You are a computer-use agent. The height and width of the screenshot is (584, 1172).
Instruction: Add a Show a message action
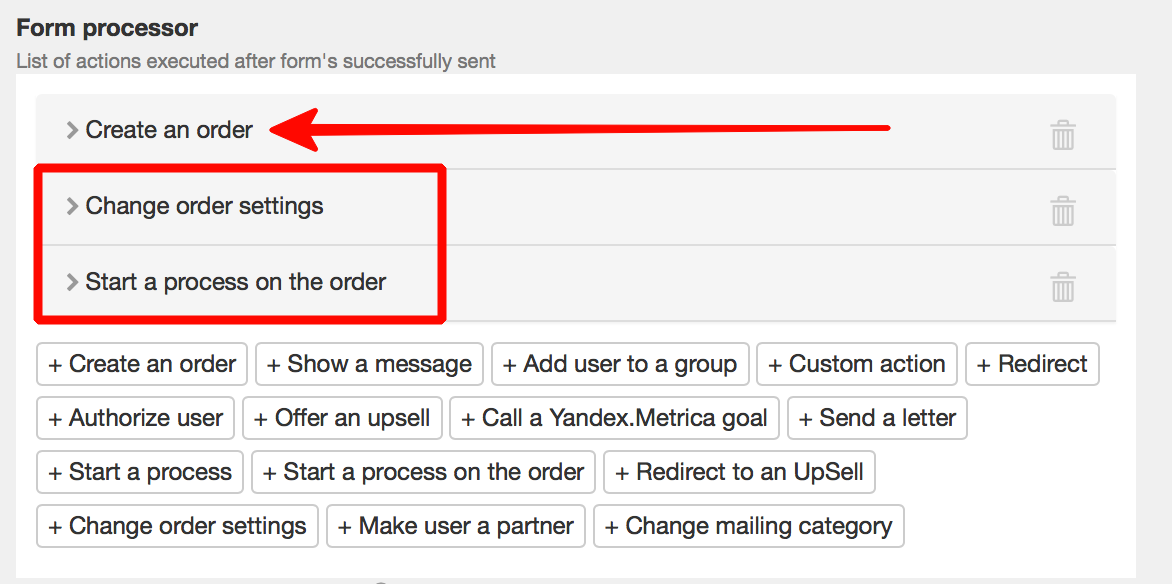(x=369, y=364)
